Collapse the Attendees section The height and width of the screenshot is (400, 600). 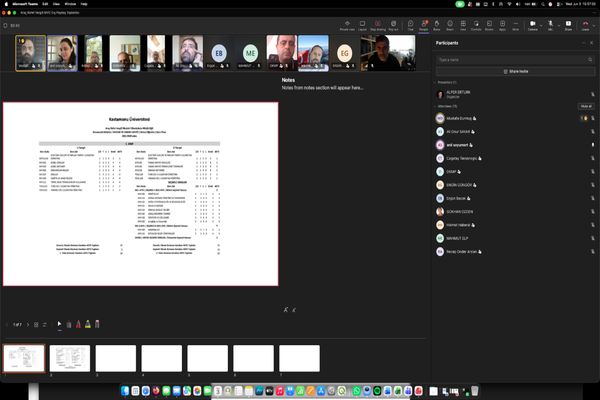tap(435, 106)
